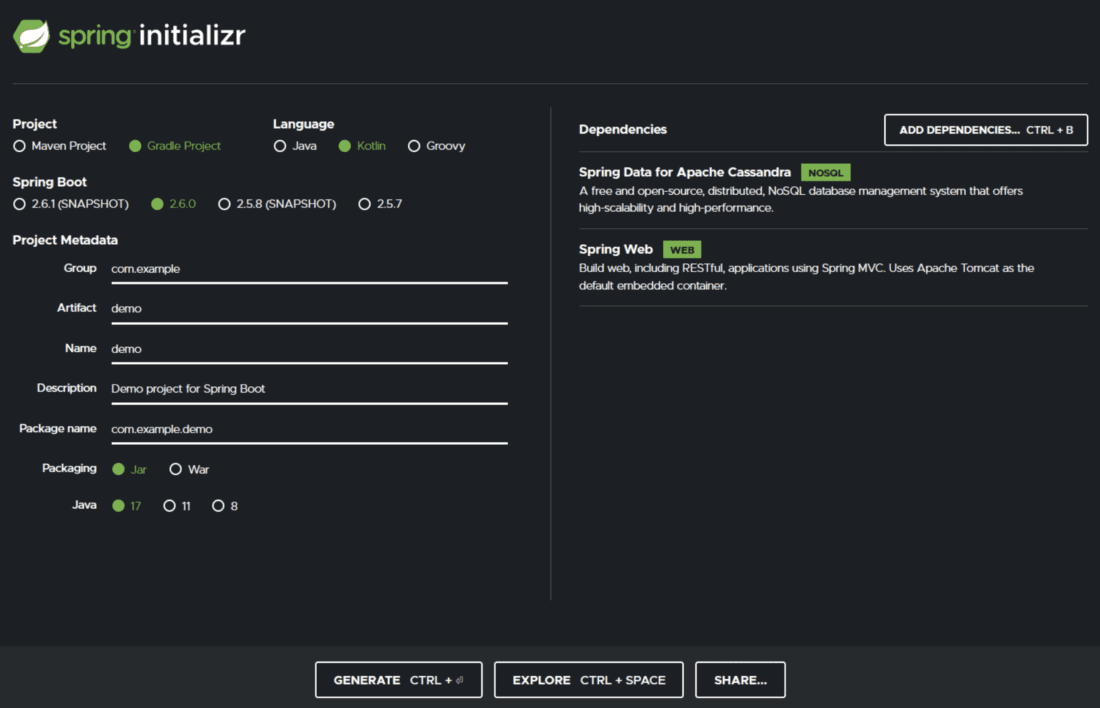The height and width of the screenshot is (708, 1100).
Task: Edit the Description field
Action: click(x=308, y=389)
